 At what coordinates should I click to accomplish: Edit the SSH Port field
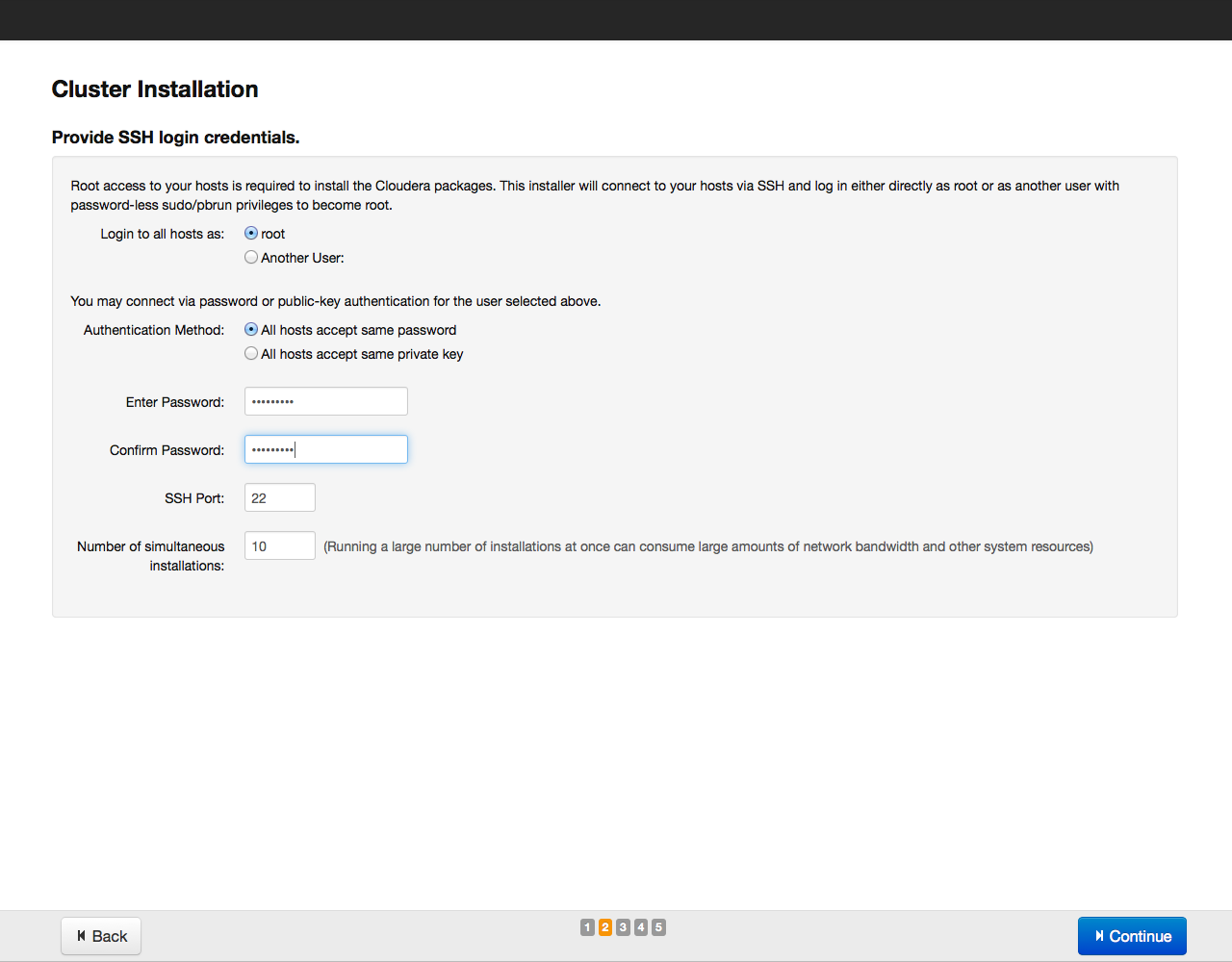click(280, 497)
